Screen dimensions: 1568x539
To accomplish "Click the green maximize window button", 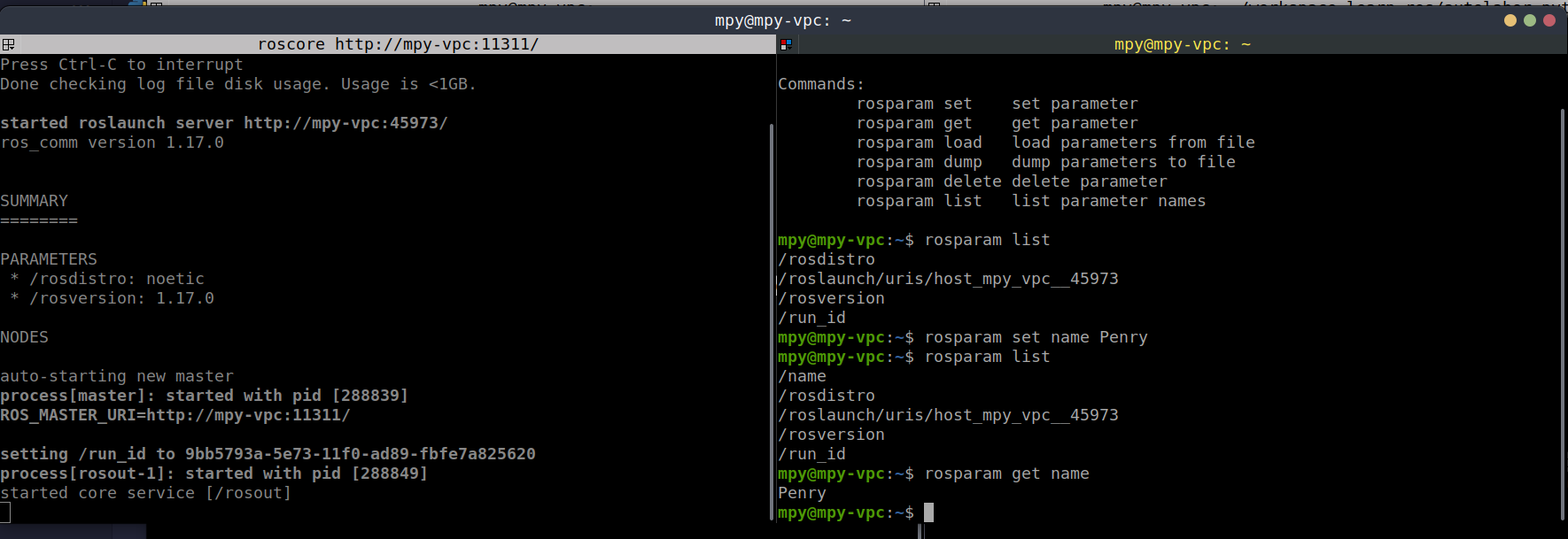I will pyautogui.click(x=1530, y=20).
